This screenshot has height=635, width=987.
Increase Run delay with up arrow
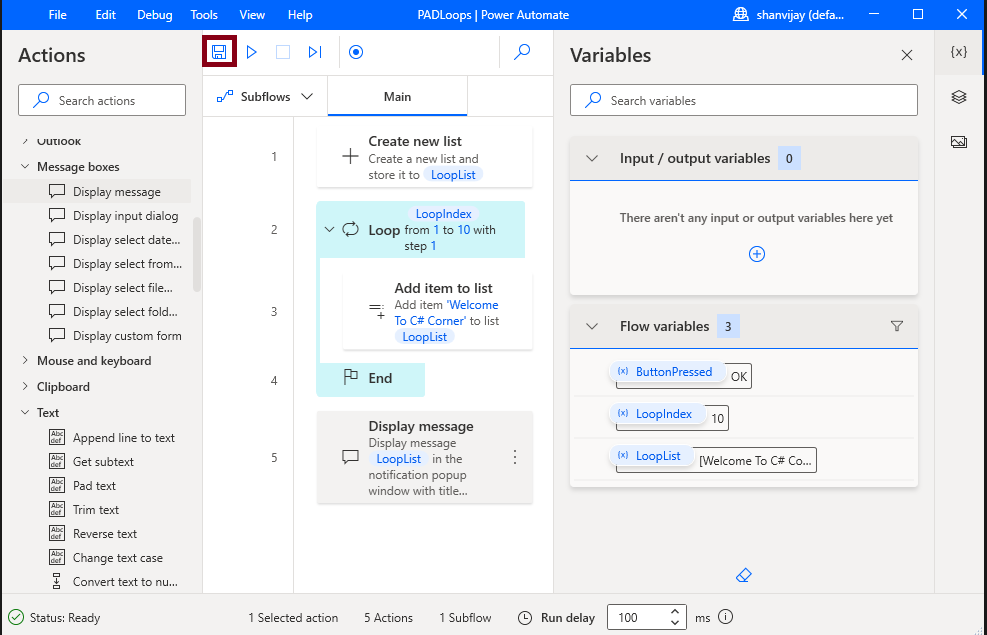click(x=675, y=611)
